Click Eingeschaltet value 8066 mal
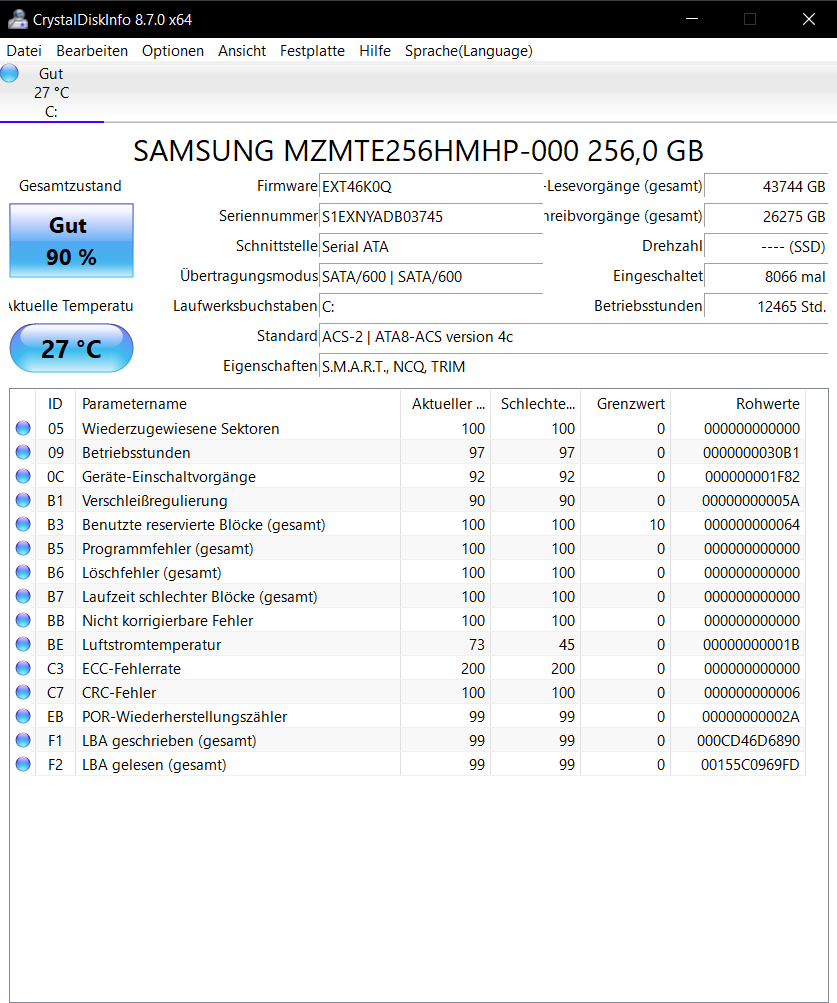 pos(766,276)
